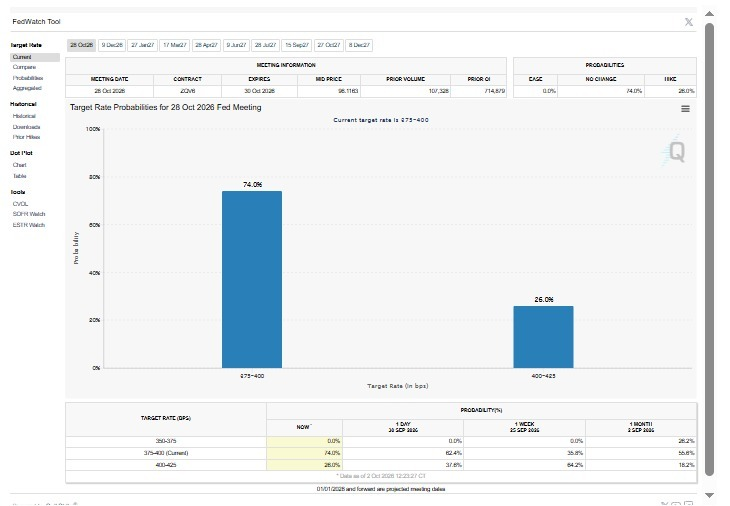The height and width of the screenshot is (506, 730).
Task: Click the '26.0%' label above the bar
Action: 544,299
